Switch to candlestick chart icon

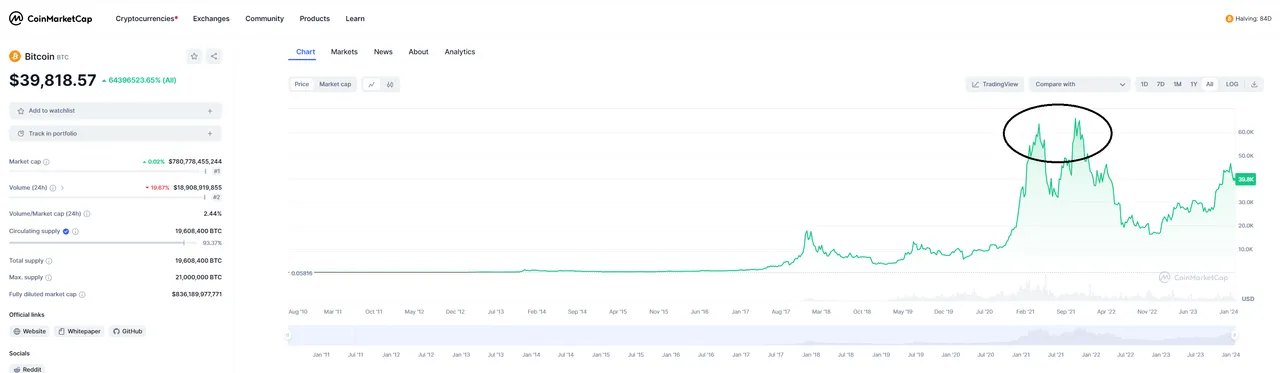click(x=390, y=84)
